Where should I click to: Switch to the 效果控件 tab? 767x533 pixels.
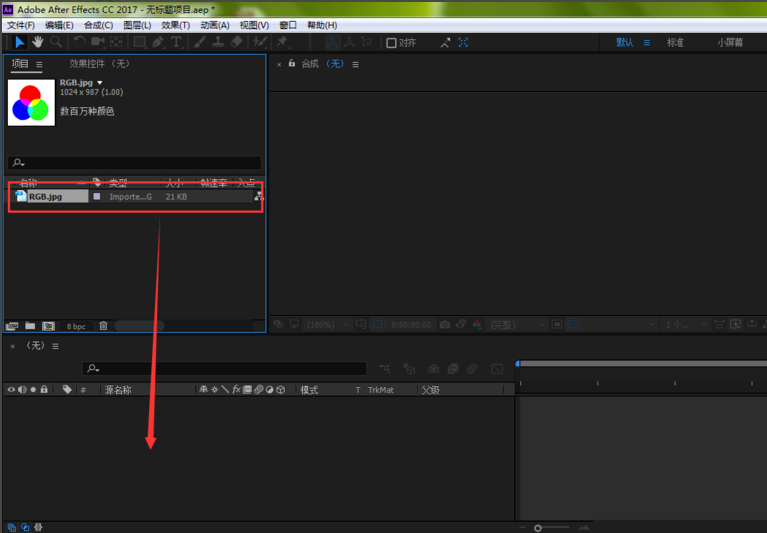pyautogui.click(x=98, y=64)
